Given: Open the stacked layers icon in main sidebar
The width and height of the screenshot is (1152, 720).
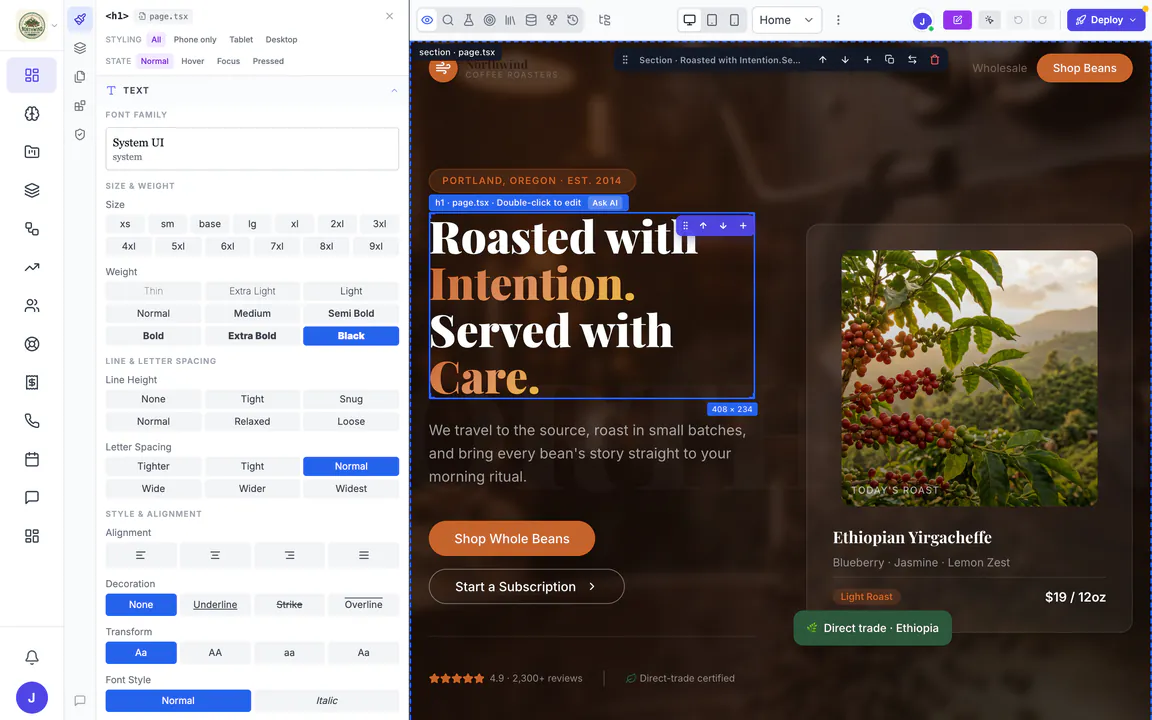Looking at the screenshot, I should coord(32,190).
